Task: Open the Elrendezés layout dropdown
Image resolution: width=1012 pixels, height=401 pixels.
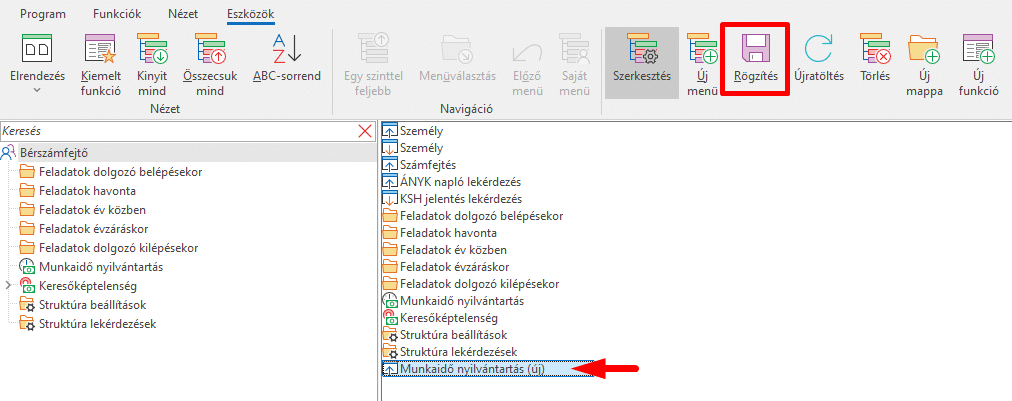Action: (37, 62)
